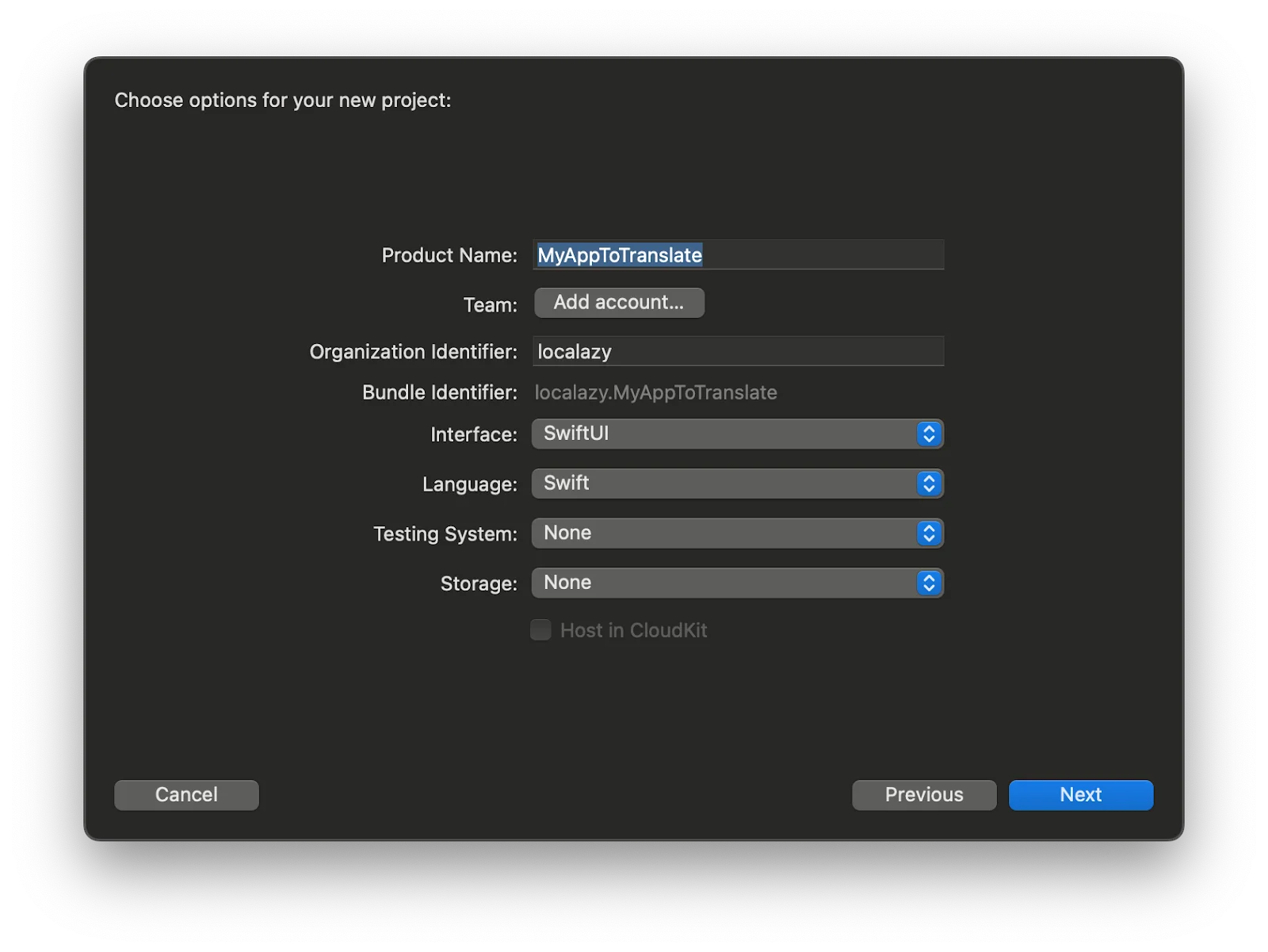Image resolution: width=1268 pixels, height=952 pixels.
Task: Go back with the Previous button
Action: pyautogui.click(x=924, y=795)
